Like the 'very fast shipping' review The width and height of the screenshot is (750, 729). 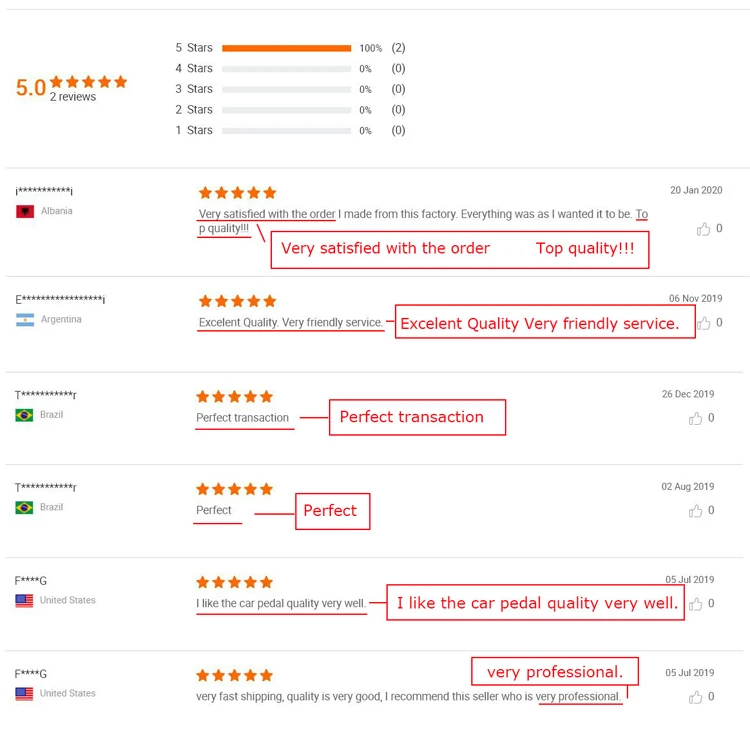(696, 697)
